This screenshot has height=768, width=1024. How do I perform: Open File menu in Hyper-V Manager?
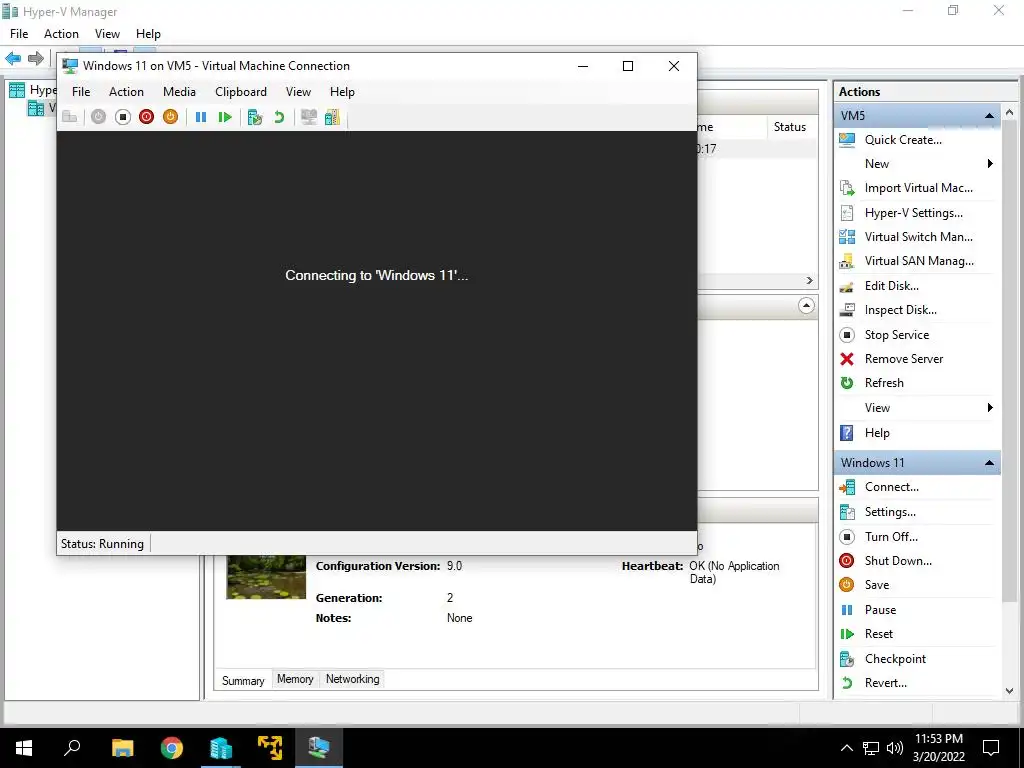[19, 34]
